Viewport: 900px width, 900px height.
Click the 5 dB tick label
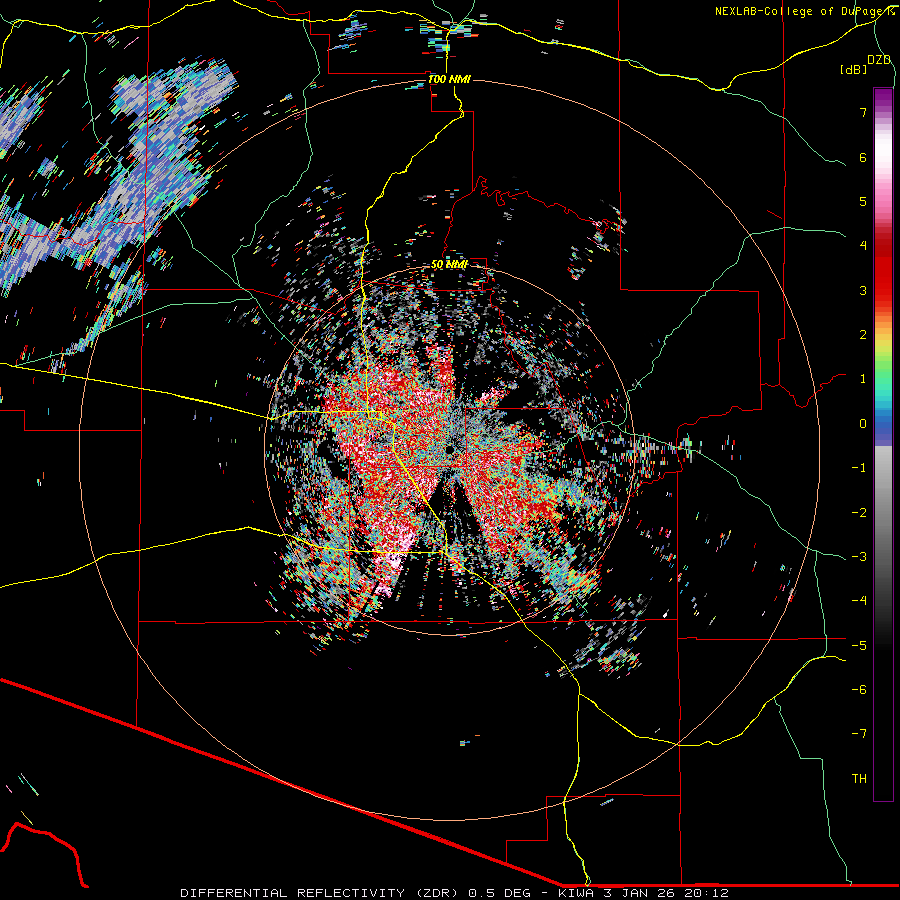863,201
